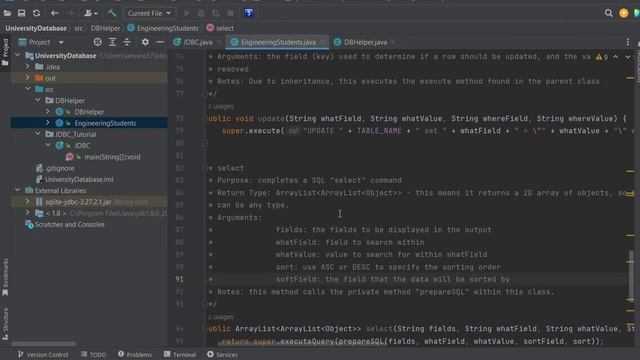This screenshot has width=640, height=360.
Task: Click the select method breadcrumb
Action: coord(220,28)
